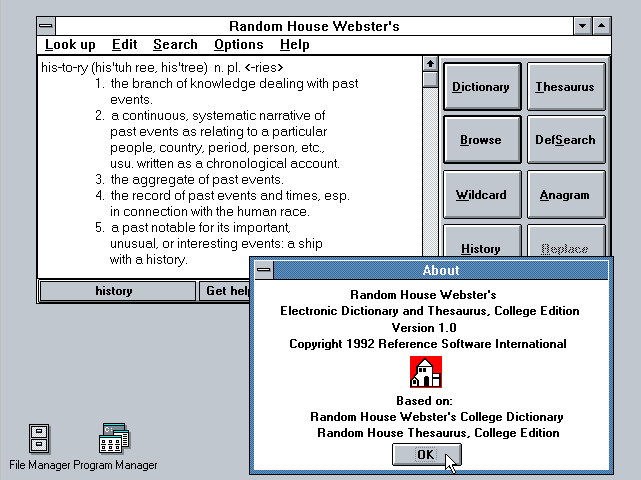Open the Edit menu
Image resolution: width=641 pixels, height=480 pixels.
[x=125, y=45]
